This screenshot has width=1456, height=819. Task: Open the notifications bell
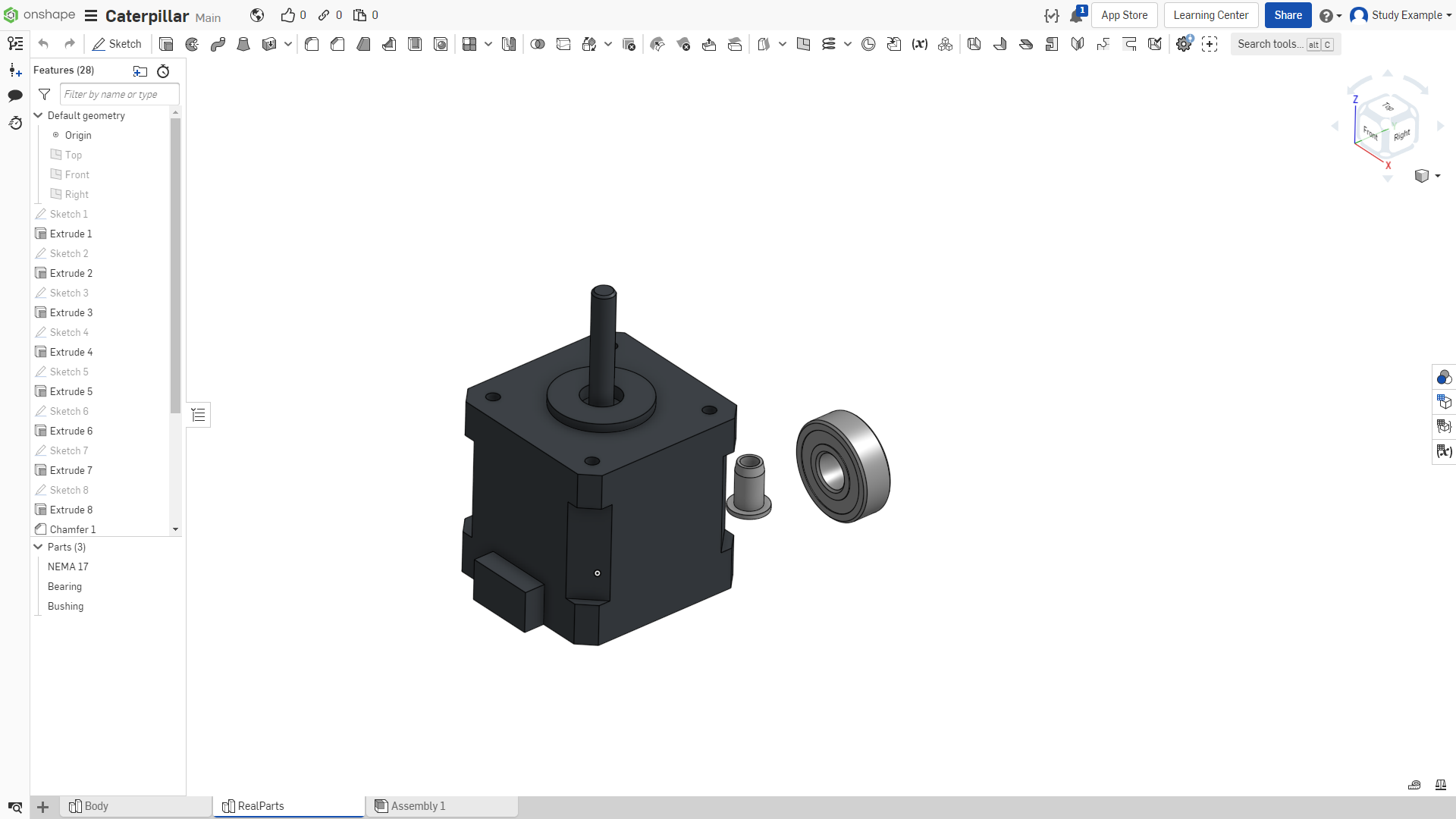(1077, 15)
